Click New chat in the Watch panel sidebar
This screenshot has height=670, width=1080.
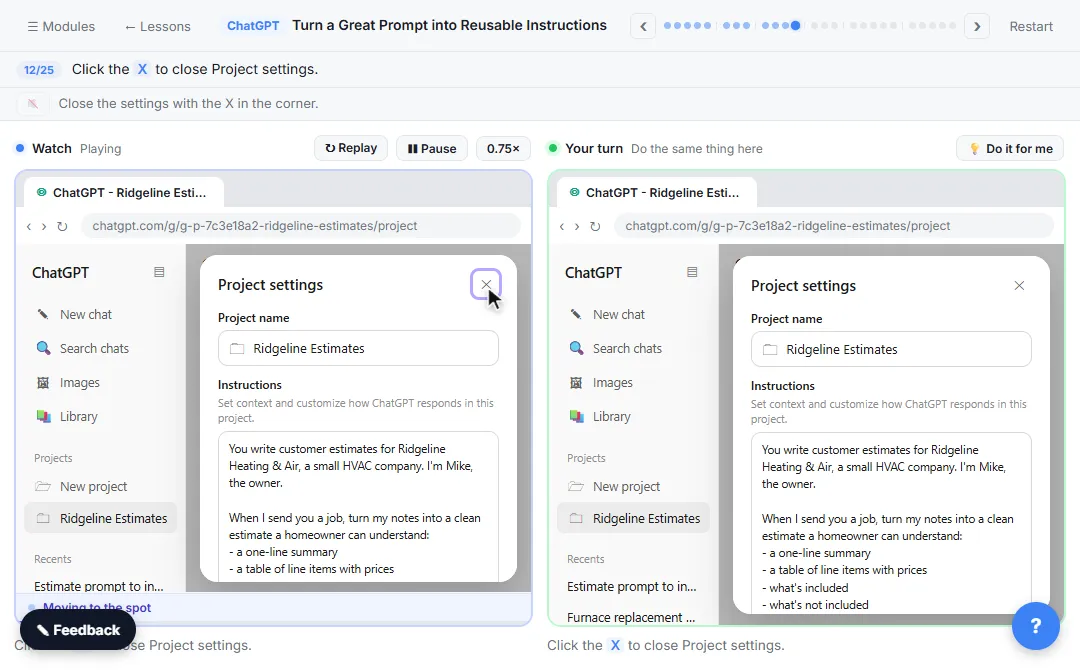(x=101, y=315)
